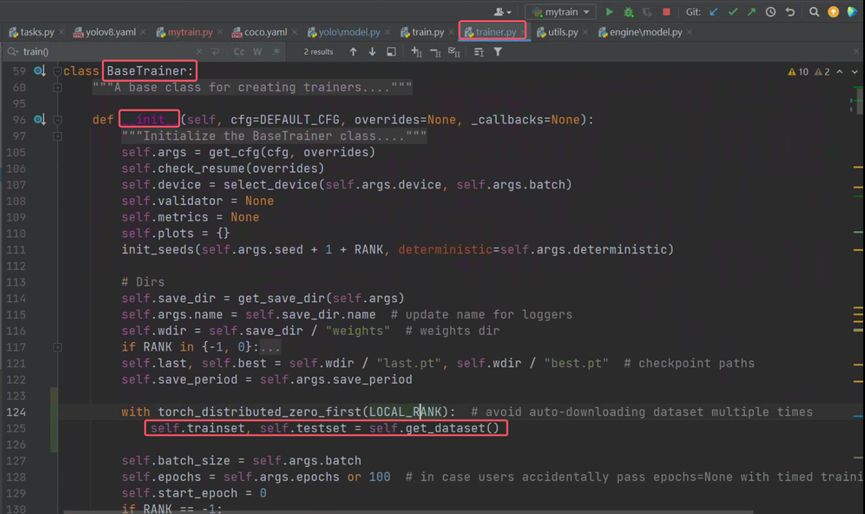Unselect occurrence in find bar
Viewport: 865px width, 514px height.
pos(435,52)
